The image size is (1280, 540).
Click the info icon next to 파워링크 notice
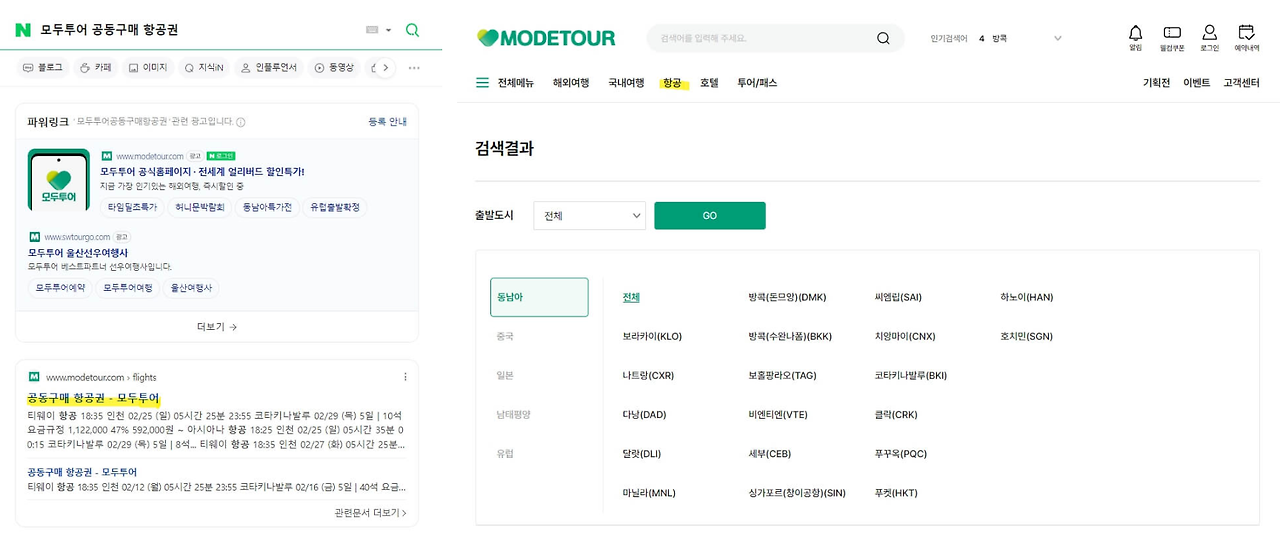click(x=241, y=122)
